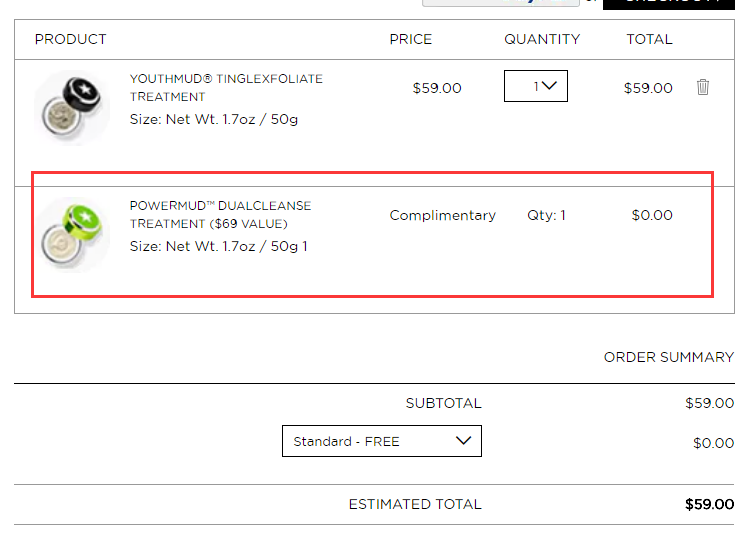This screenshot has height=558, width=750.
Task: Click the PRODUCT column header
Action: click(x=71, y=39)
